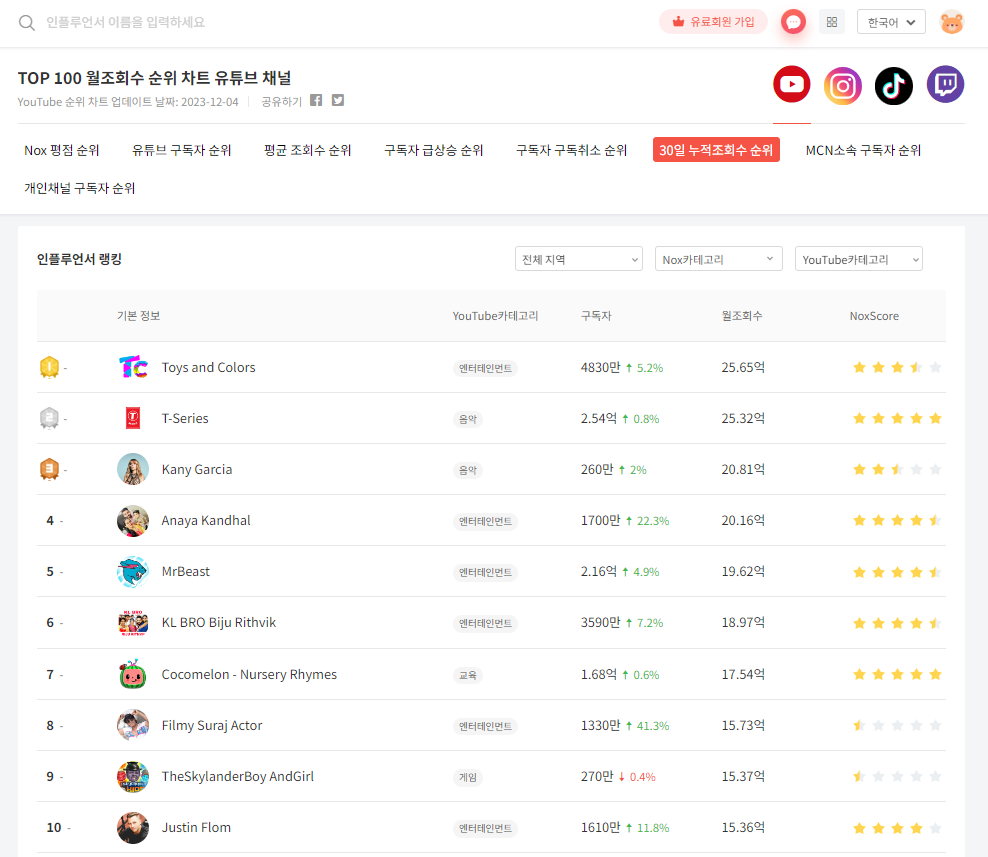
Task: Share the chart via Facebook icon
Action: [x=316, y=100]
